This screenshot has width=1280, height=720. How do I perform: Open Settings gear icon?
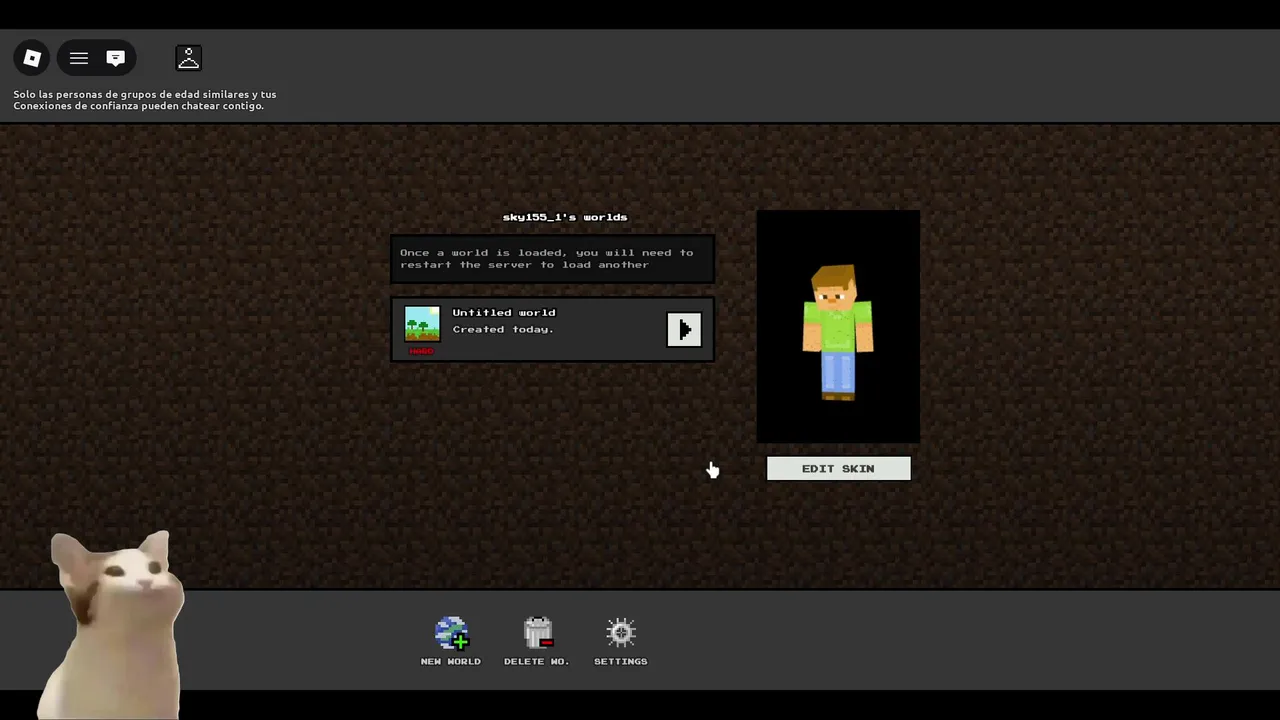pos(621,633)
